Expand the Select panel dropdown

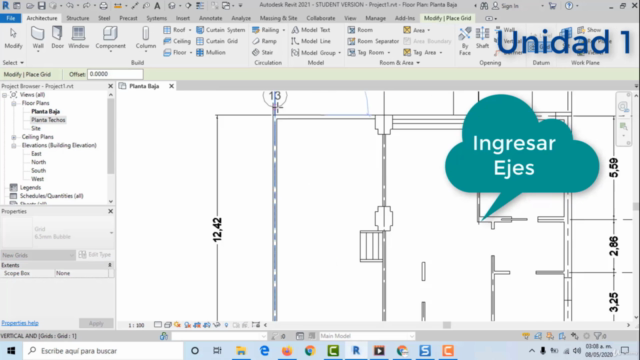pyautogui.click(x=13, y=62)
